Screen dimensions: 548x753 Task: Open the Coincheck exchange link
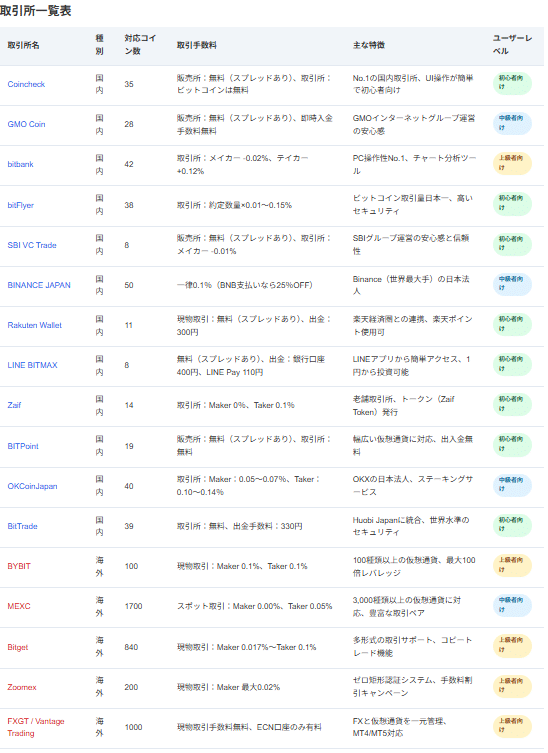click(26, 84)
